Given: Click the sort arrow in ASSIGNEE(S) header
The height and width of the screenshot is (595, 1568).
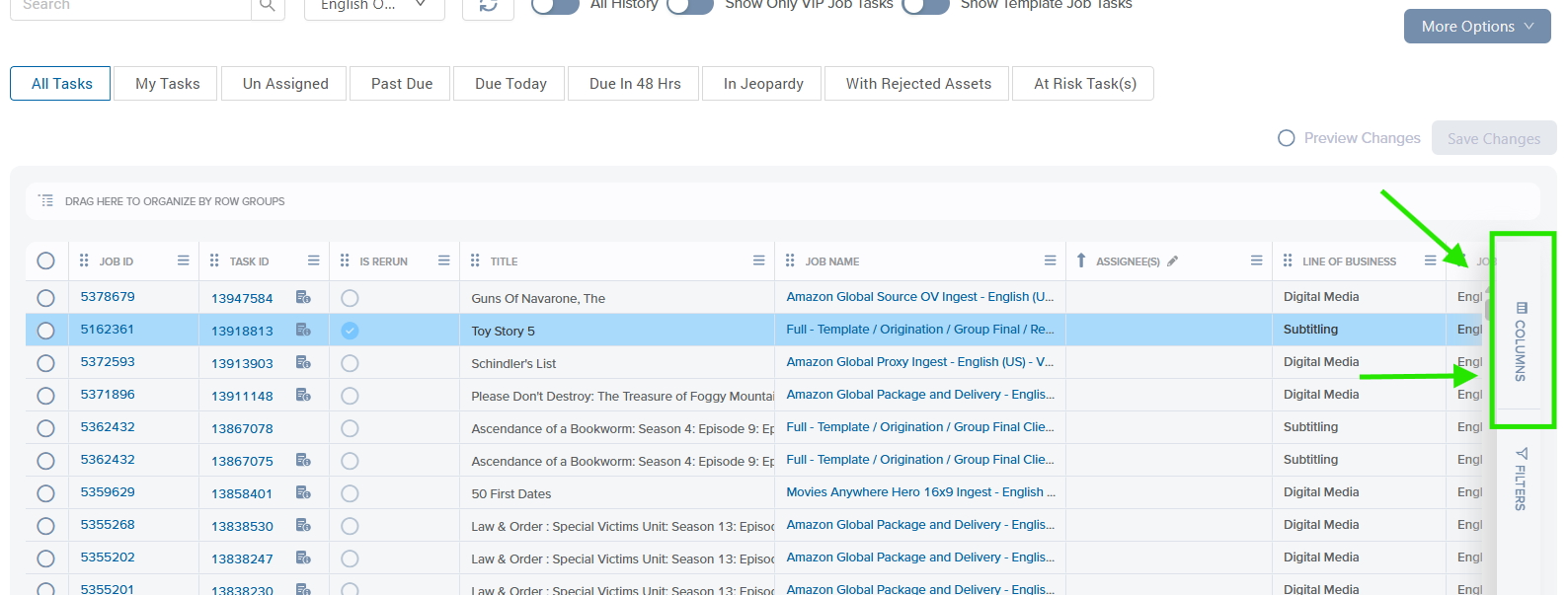Looking at the screenshot, I should pyautogui.click(x=1081, y=260).
